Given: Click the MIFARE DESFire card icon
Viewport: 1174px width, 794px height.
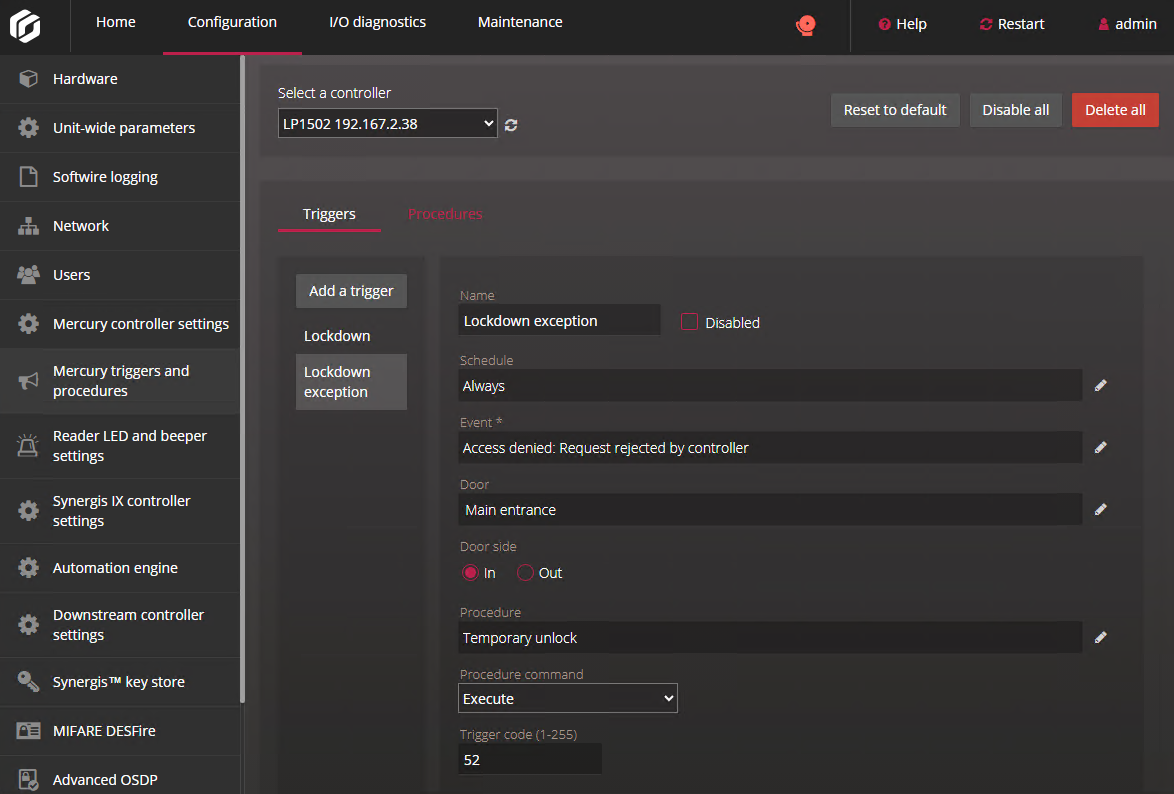Looking at the screenshot, I should (28, 730).
